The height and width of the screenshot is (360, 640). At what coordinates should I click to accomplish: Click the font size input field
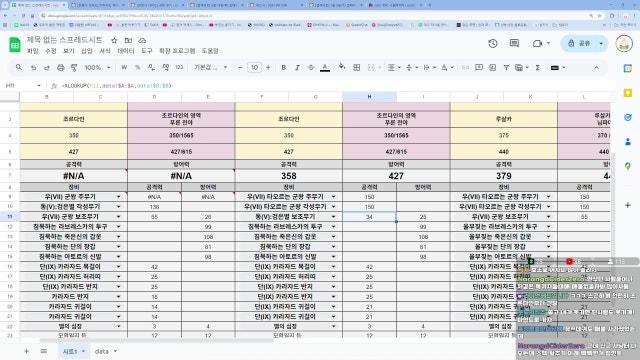pos(254,67)
